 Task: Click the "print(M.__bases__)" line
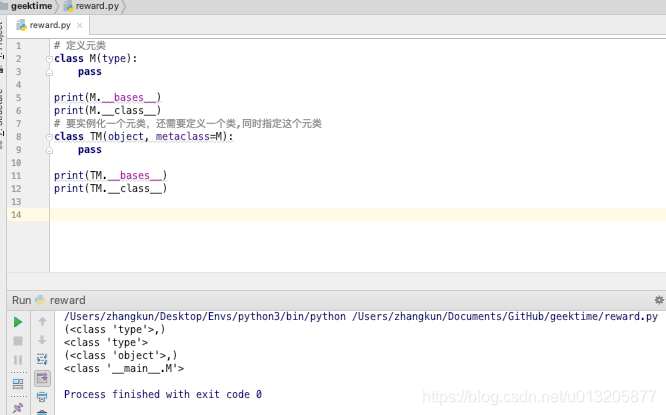point(107,98)
